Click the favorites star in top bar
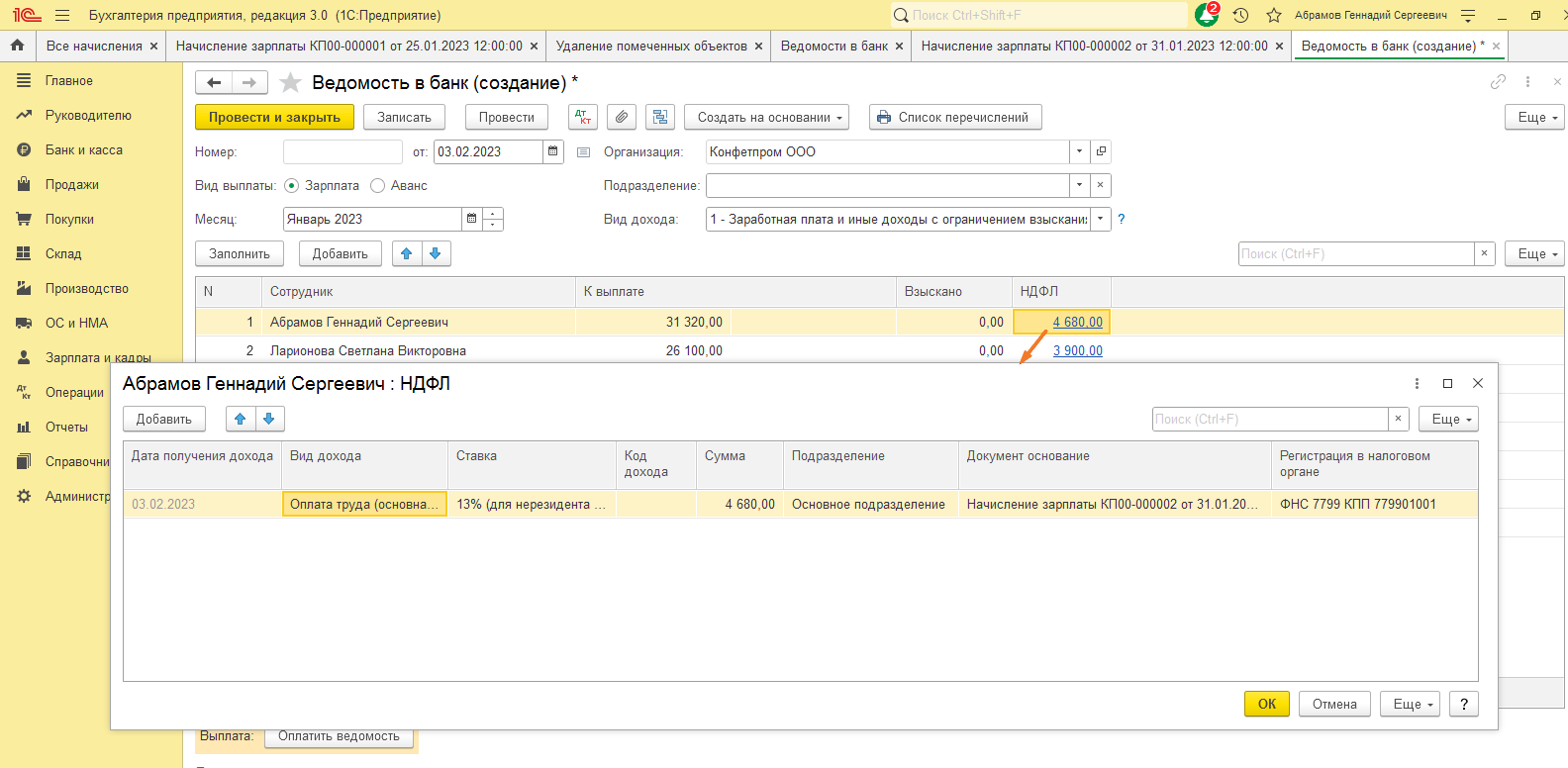The height and width of the screenshot is (768, 1568). click(1274, 15)
